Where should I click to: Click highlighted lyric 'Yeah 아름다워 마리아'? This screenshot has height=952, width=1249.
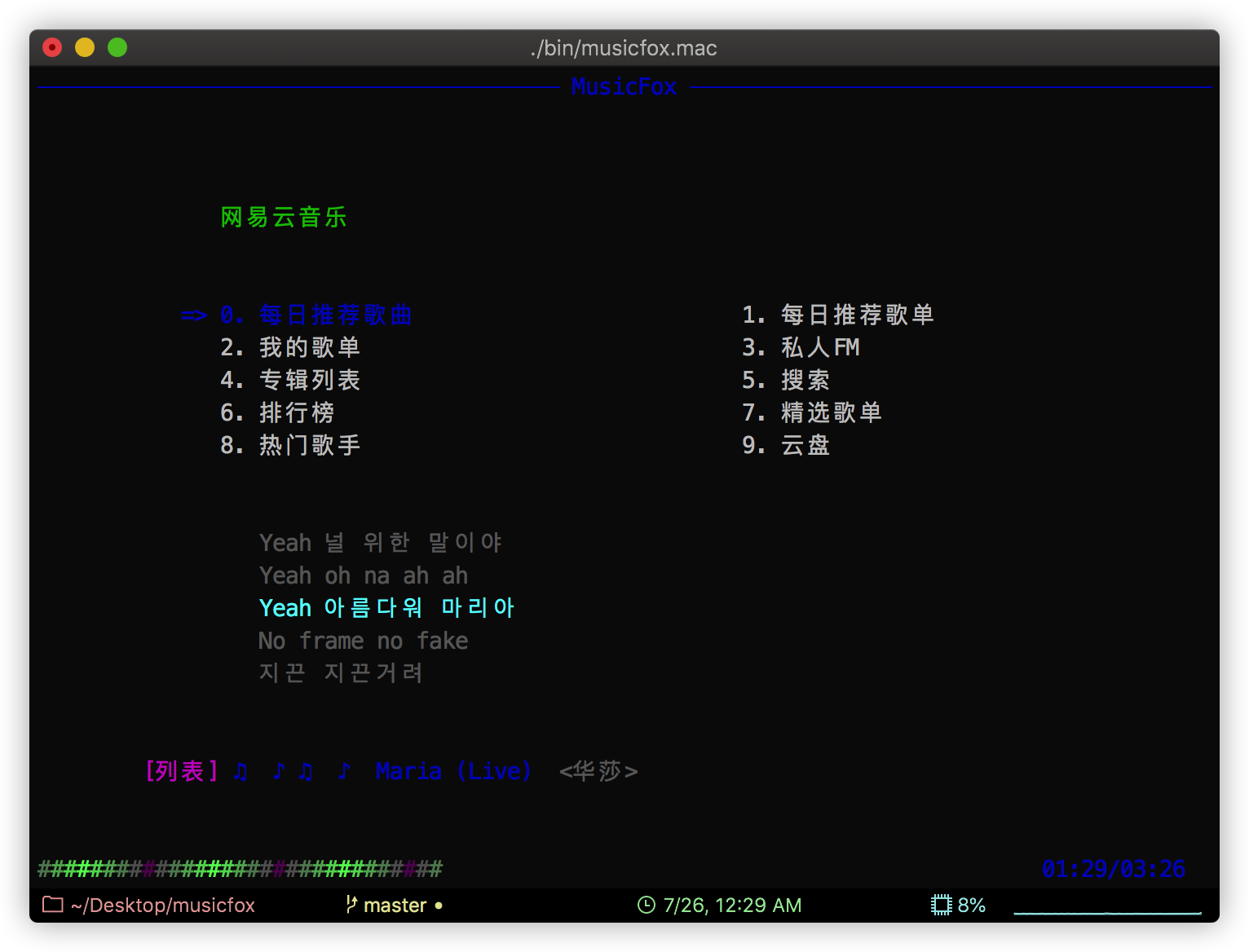click(x=386, y=608)
